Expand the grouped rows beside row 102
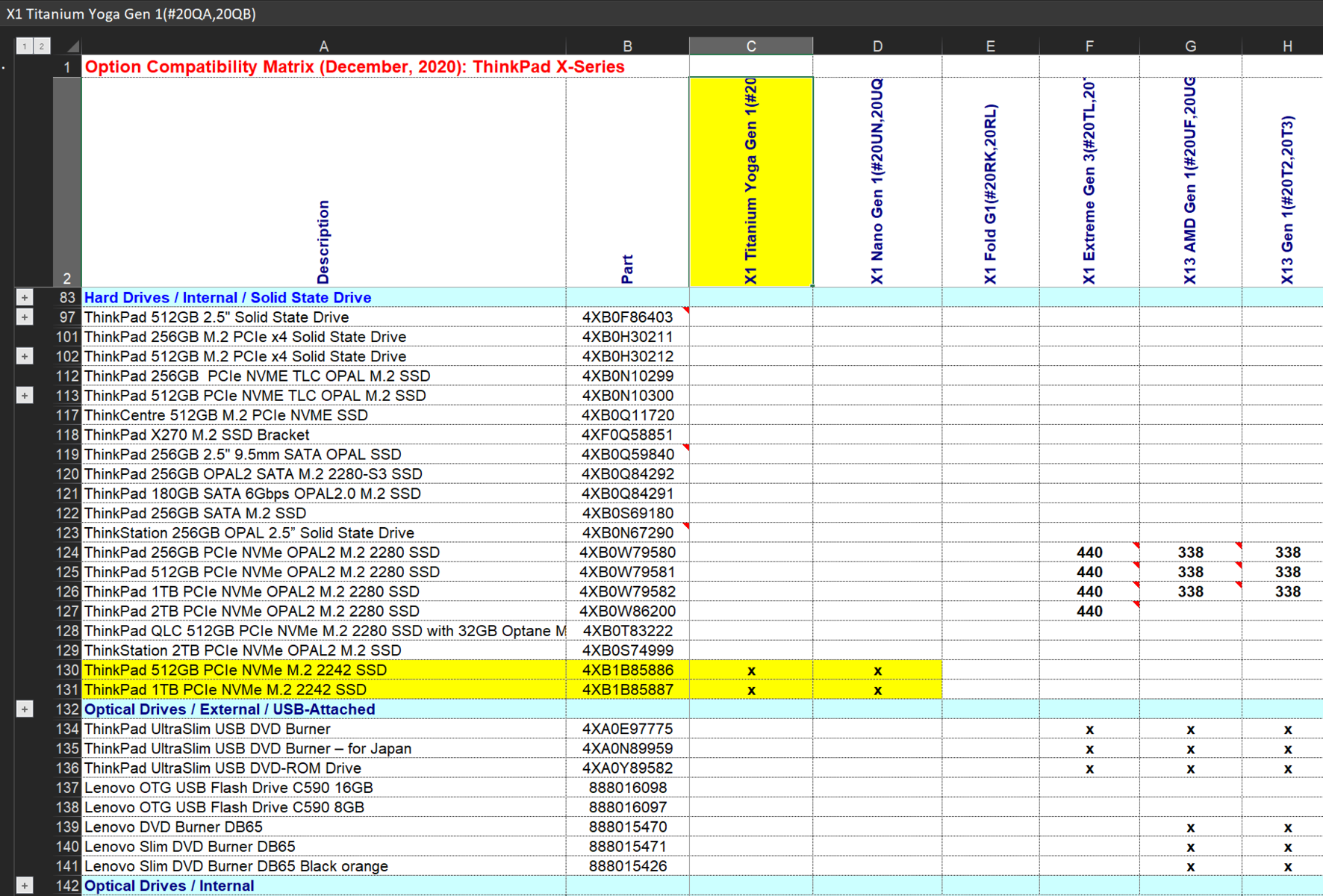 tap(25, 357)
